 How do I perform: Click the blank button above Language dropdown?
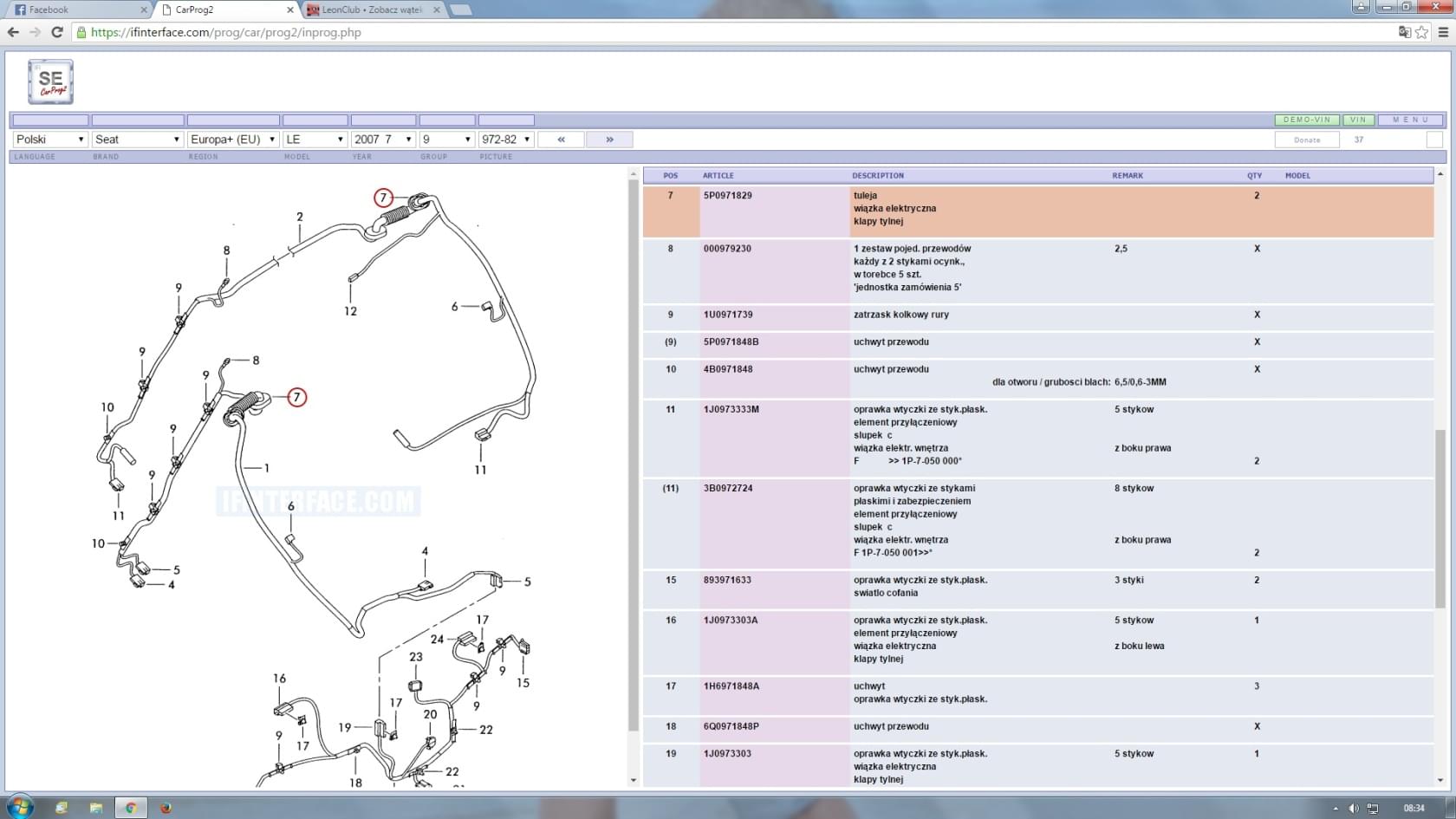[x=50, y=120]
